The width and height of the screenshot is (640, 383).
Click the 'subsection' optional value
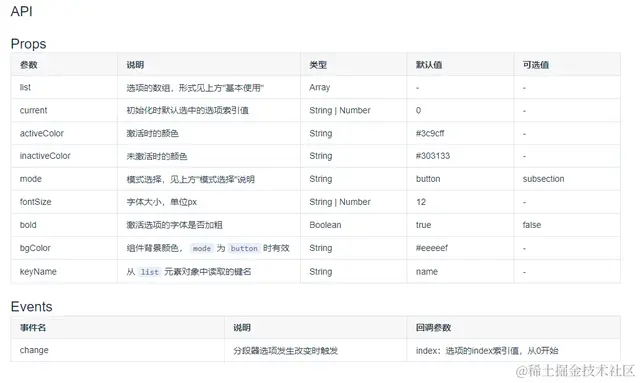[x=543, y=179]
